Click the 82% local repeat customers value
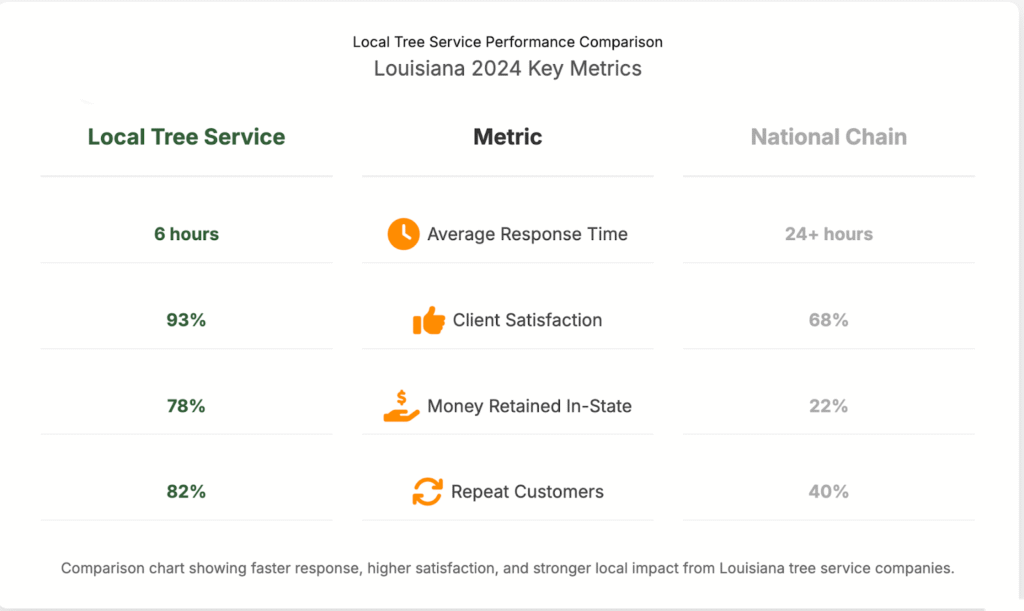1024x611 pixels. (186, 492)
